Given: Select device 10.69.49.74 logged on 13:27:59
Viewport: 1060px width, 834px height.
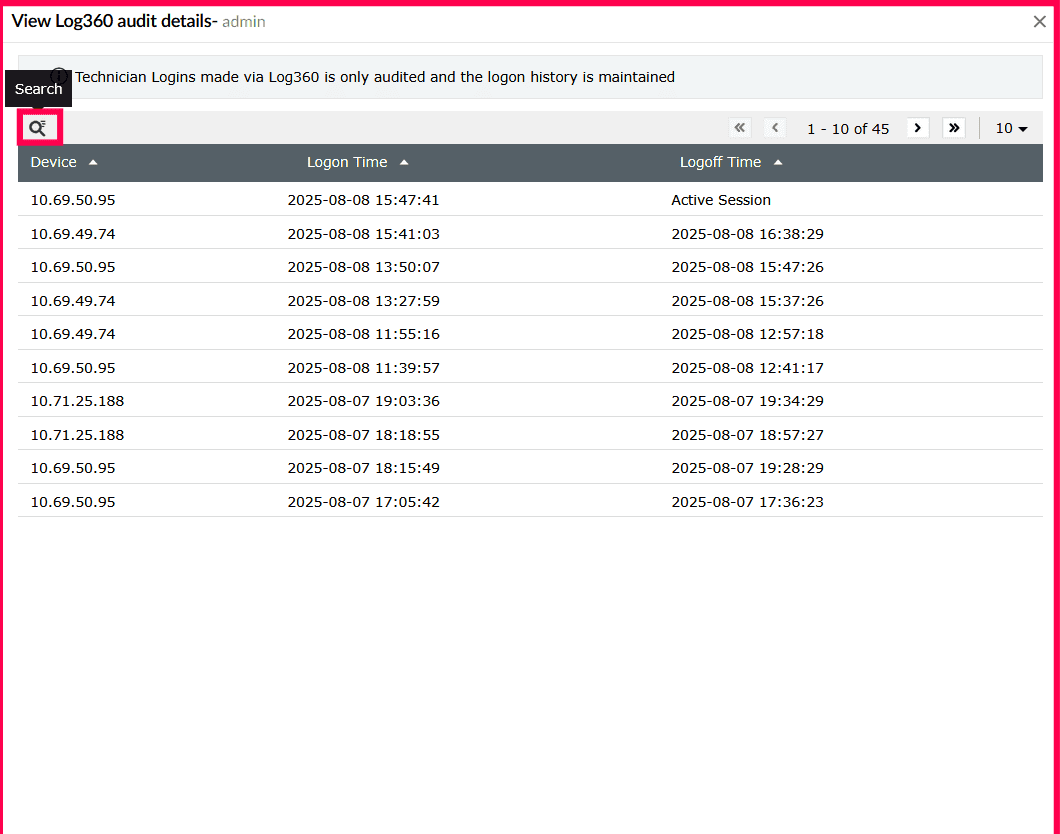Looking at the screenshot, I should [72, 301].
